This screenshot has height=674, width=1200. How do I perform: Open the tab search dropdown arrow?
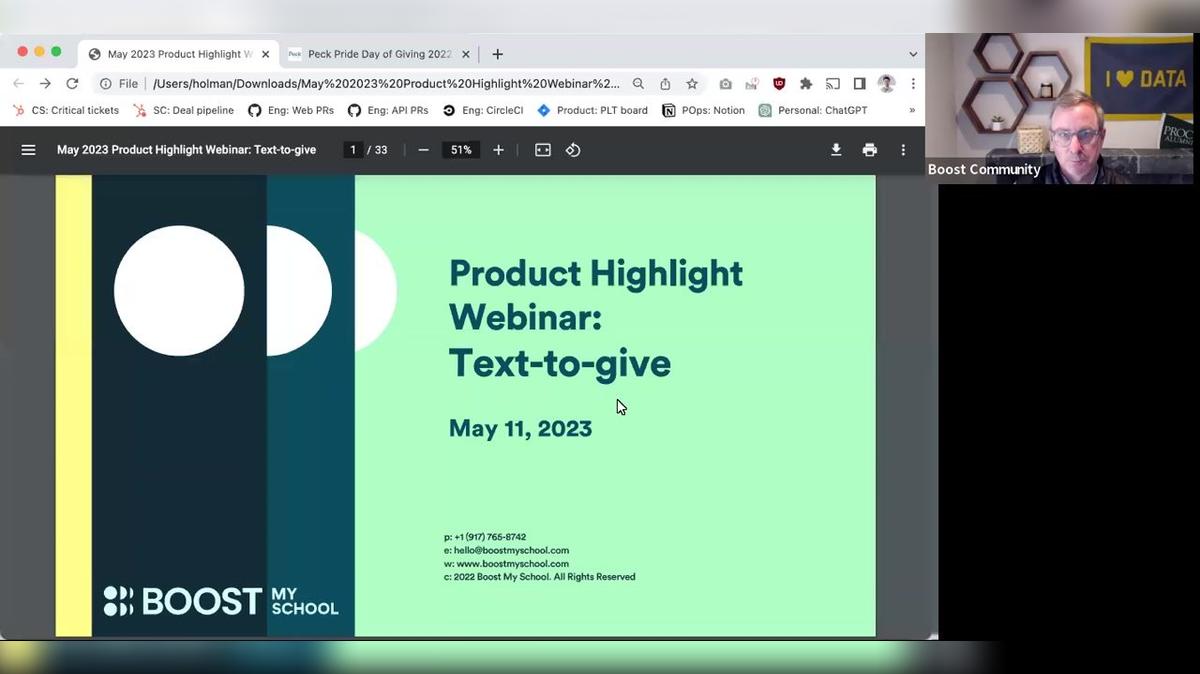(913, 53)
